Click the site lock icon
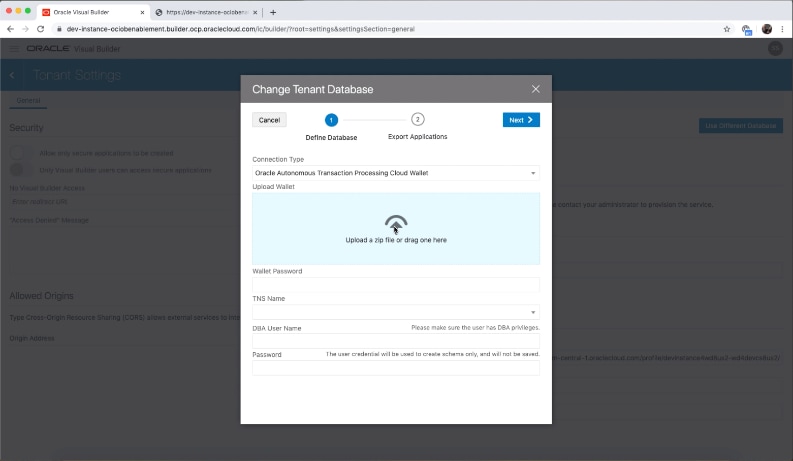 (x=59, y=29)
